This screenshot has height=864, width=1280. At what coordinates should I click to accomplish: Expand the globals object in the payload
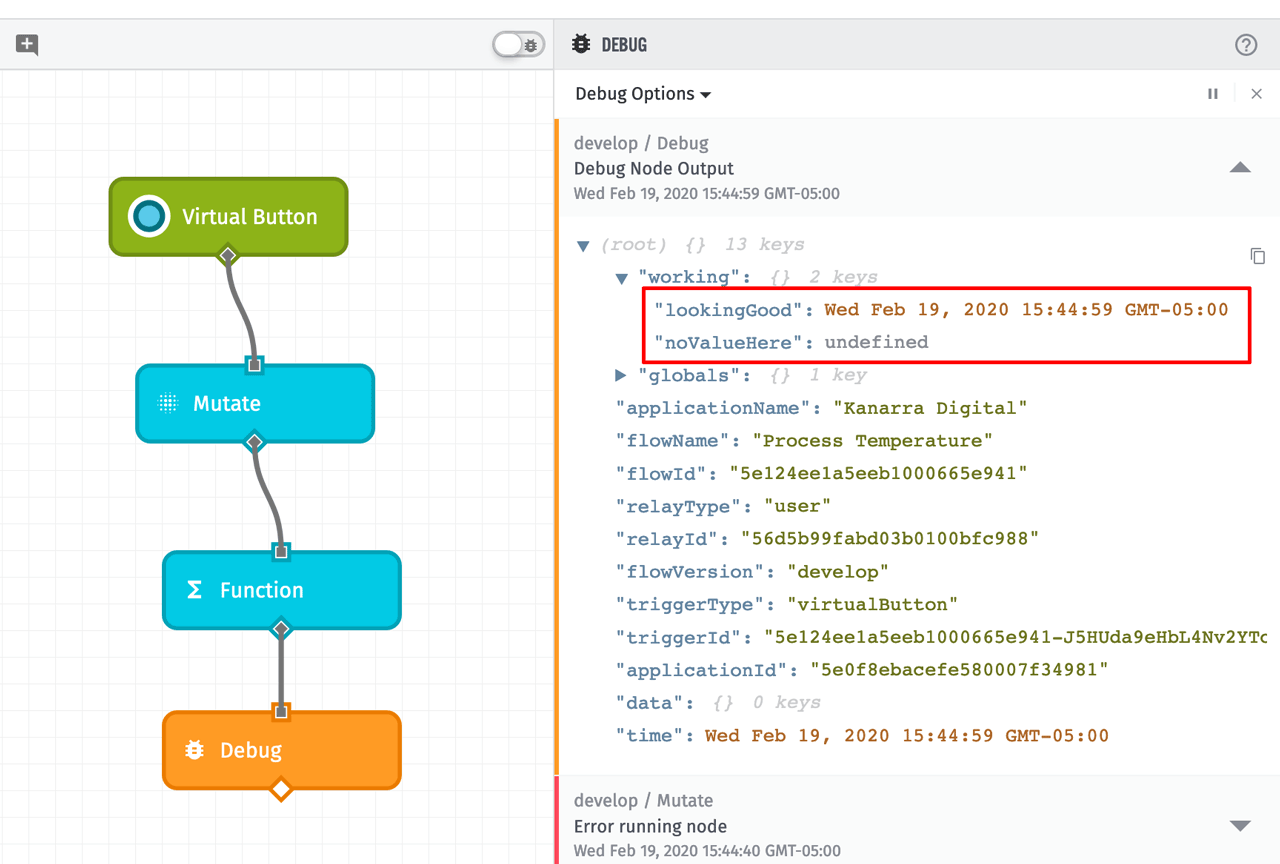[x=621, y=375]
